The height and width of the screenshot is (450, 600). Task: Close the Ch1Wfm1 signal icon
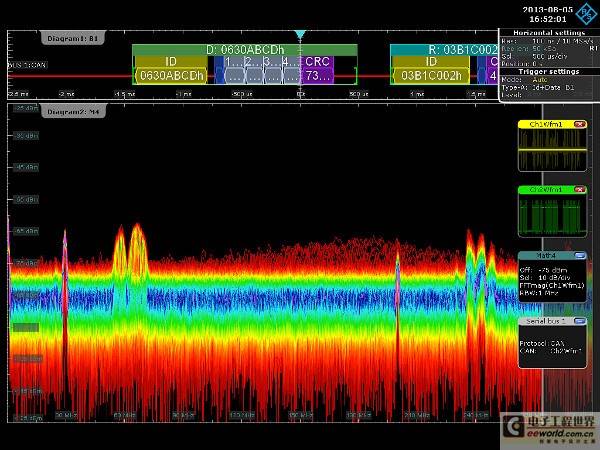[x=580, y=124]
